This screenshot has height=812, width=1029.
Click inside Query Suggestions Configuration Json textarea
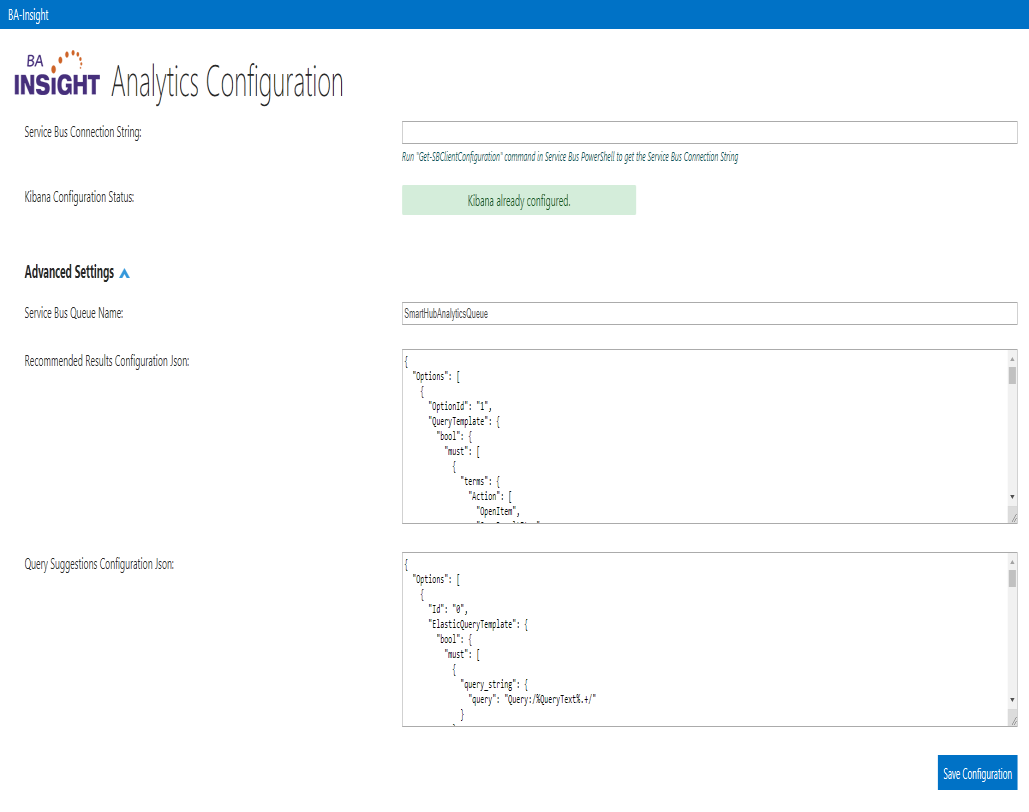tap(700, 640)
